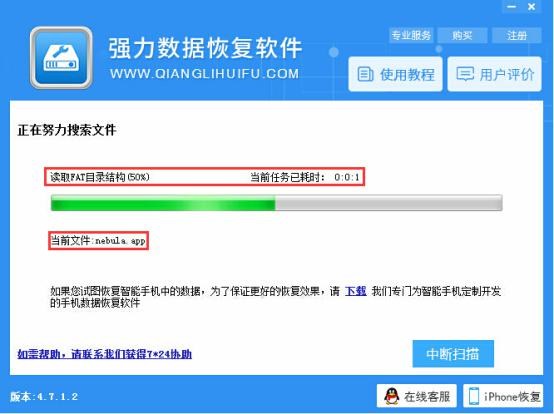Image resolution: width=554 pixels, height=414 pixels.
Task: Open the 7*24 help contact link
Action: [105, 354]
